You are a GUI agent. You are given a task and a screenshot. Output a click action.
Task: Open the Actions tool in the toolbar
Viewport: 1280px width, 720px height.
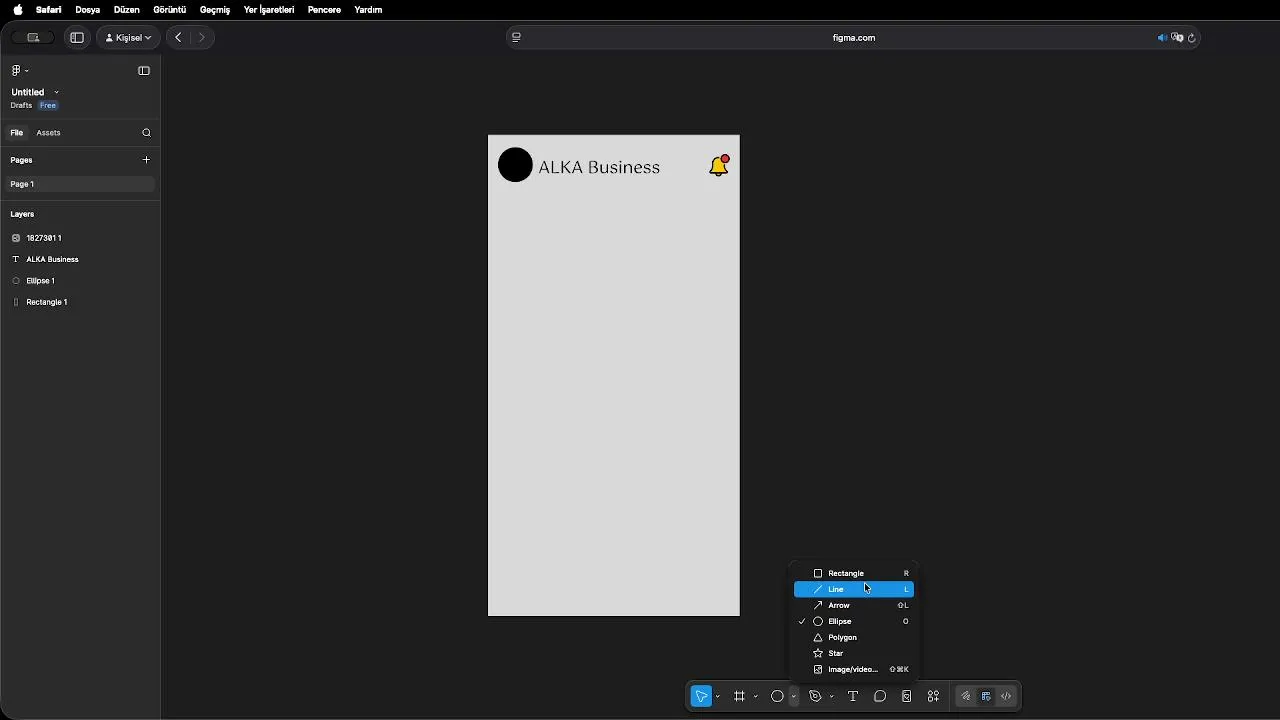tap(907, 697)
